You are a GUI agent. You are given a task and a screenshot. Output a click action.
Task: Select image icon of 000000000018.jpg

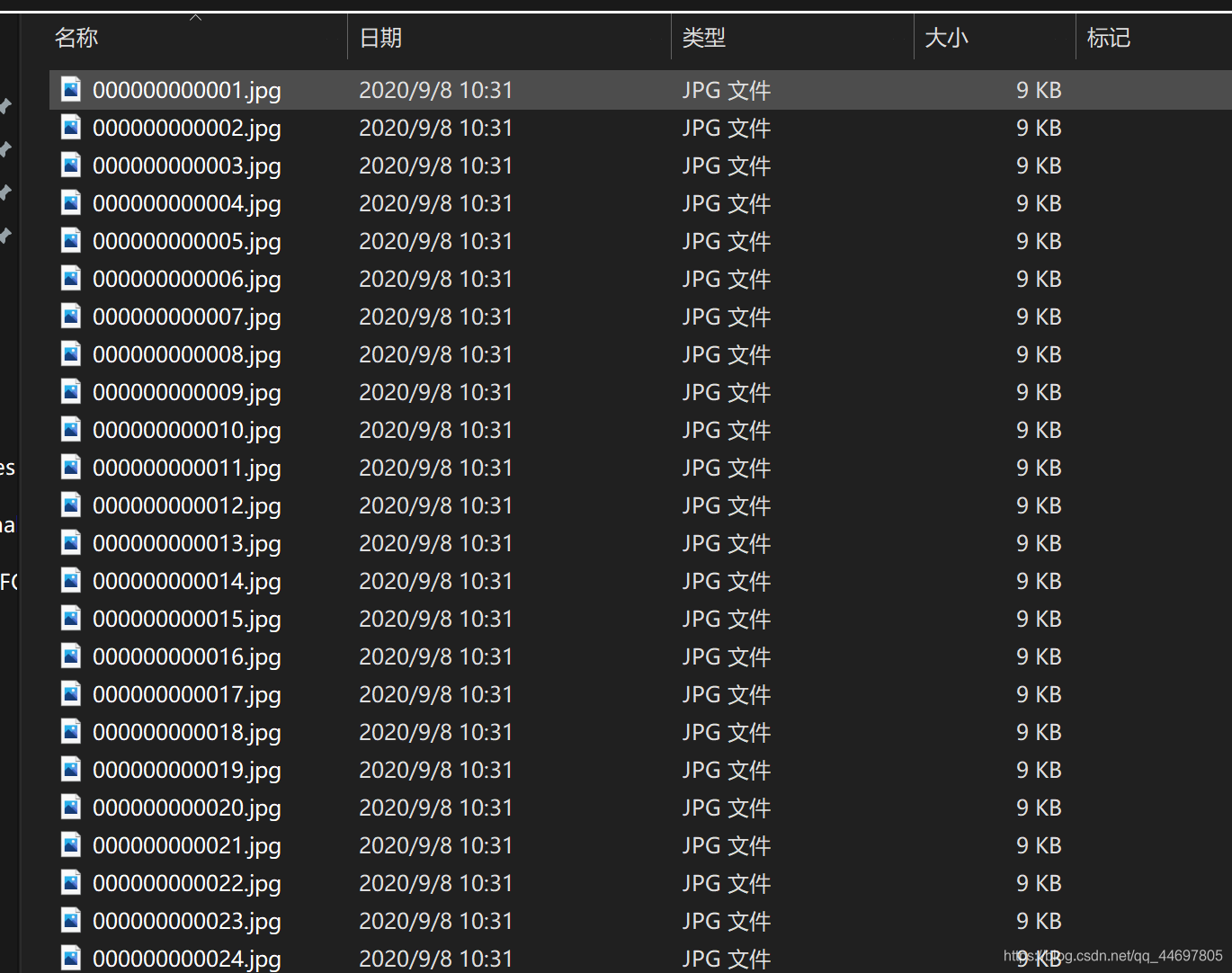coord(71,731)
